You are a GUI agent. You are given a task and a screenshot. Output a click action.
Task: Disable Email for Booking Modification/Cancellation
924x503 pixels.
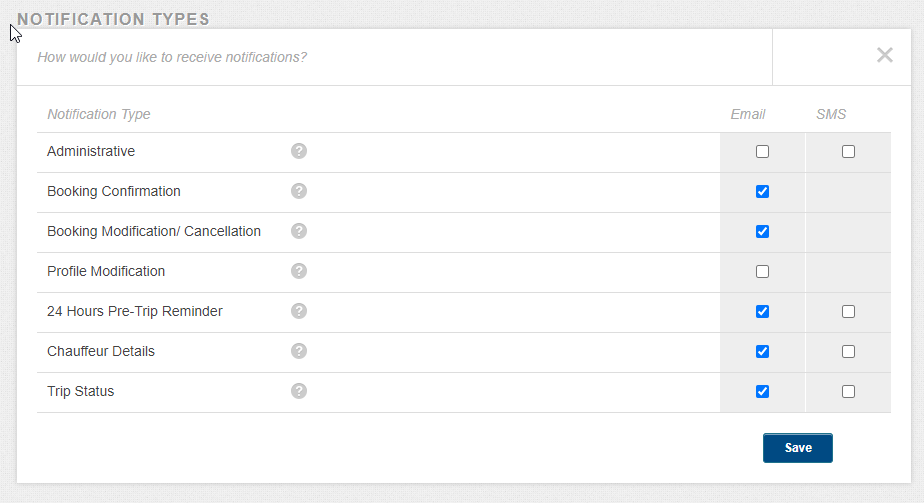tap(763, 232)
